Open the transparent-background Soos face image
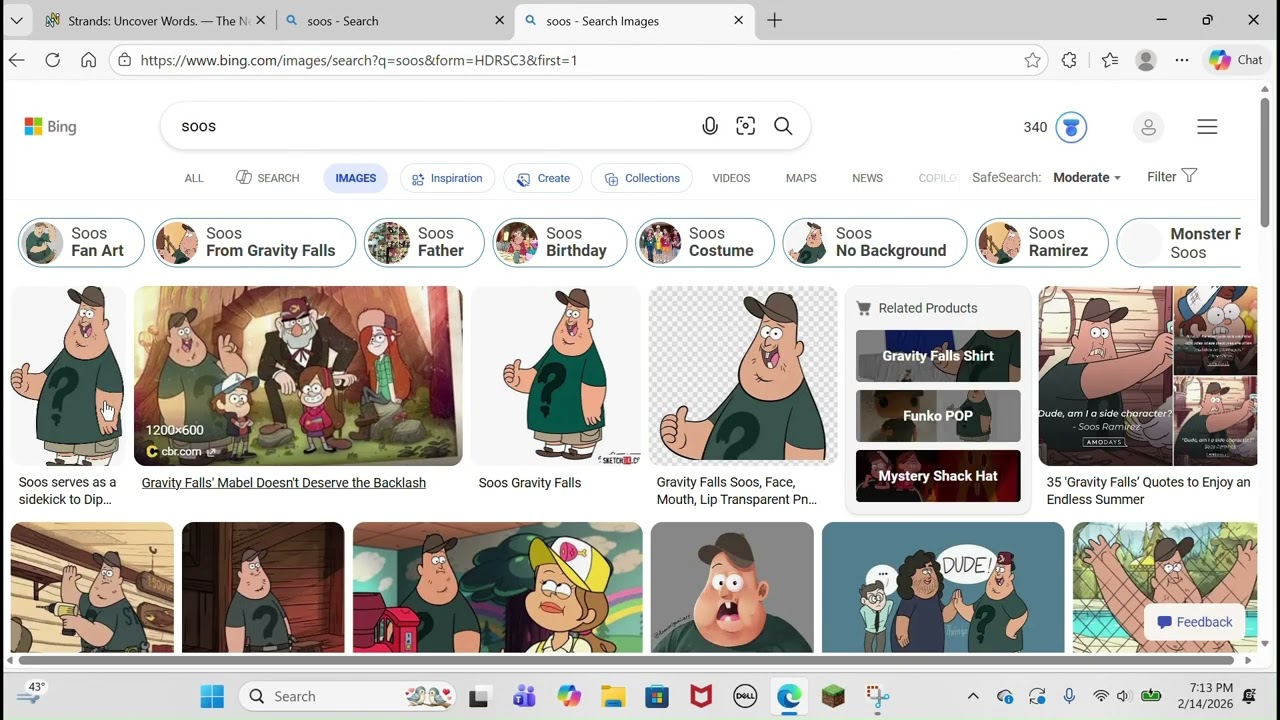The image size is (1280, 720). pos(743,376)
